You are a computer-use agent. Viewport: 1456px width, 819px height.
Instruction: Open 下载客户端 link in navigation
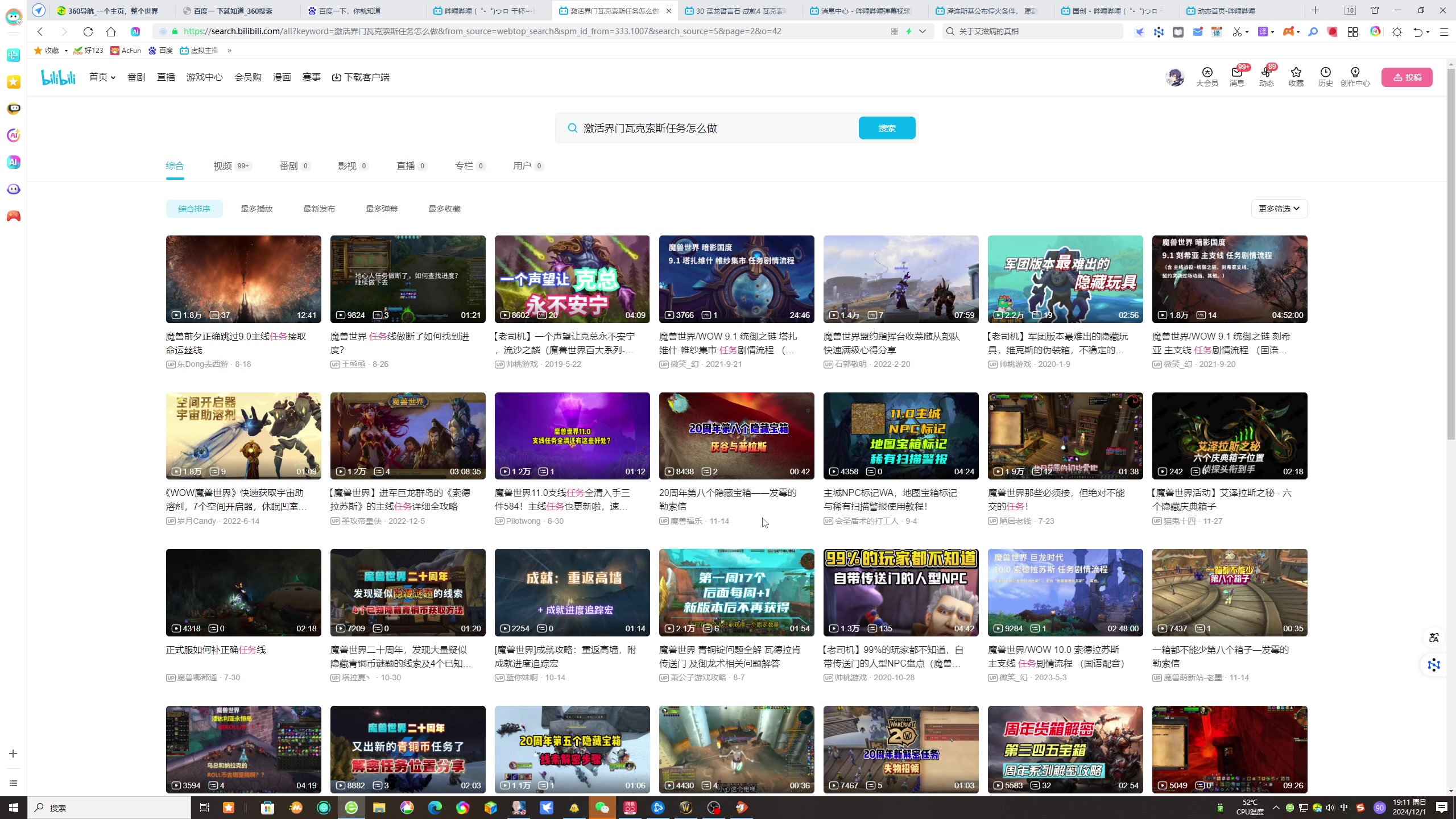361,77
